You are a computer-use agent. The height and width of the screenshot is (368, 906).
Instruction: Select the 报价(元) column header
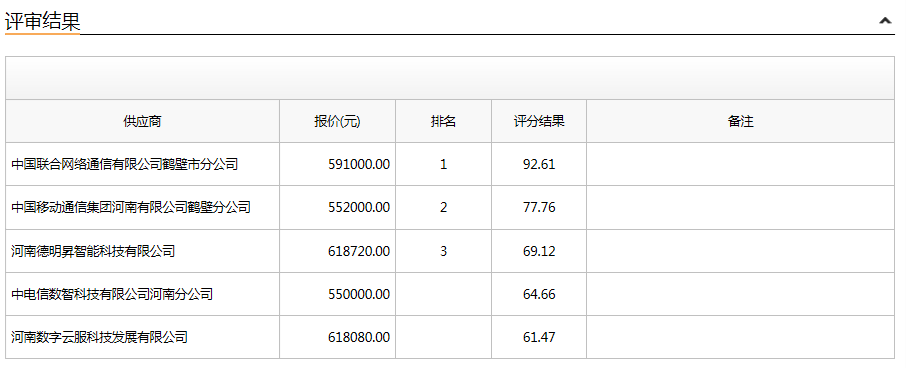pyautogui.click(x=337, y=121)
